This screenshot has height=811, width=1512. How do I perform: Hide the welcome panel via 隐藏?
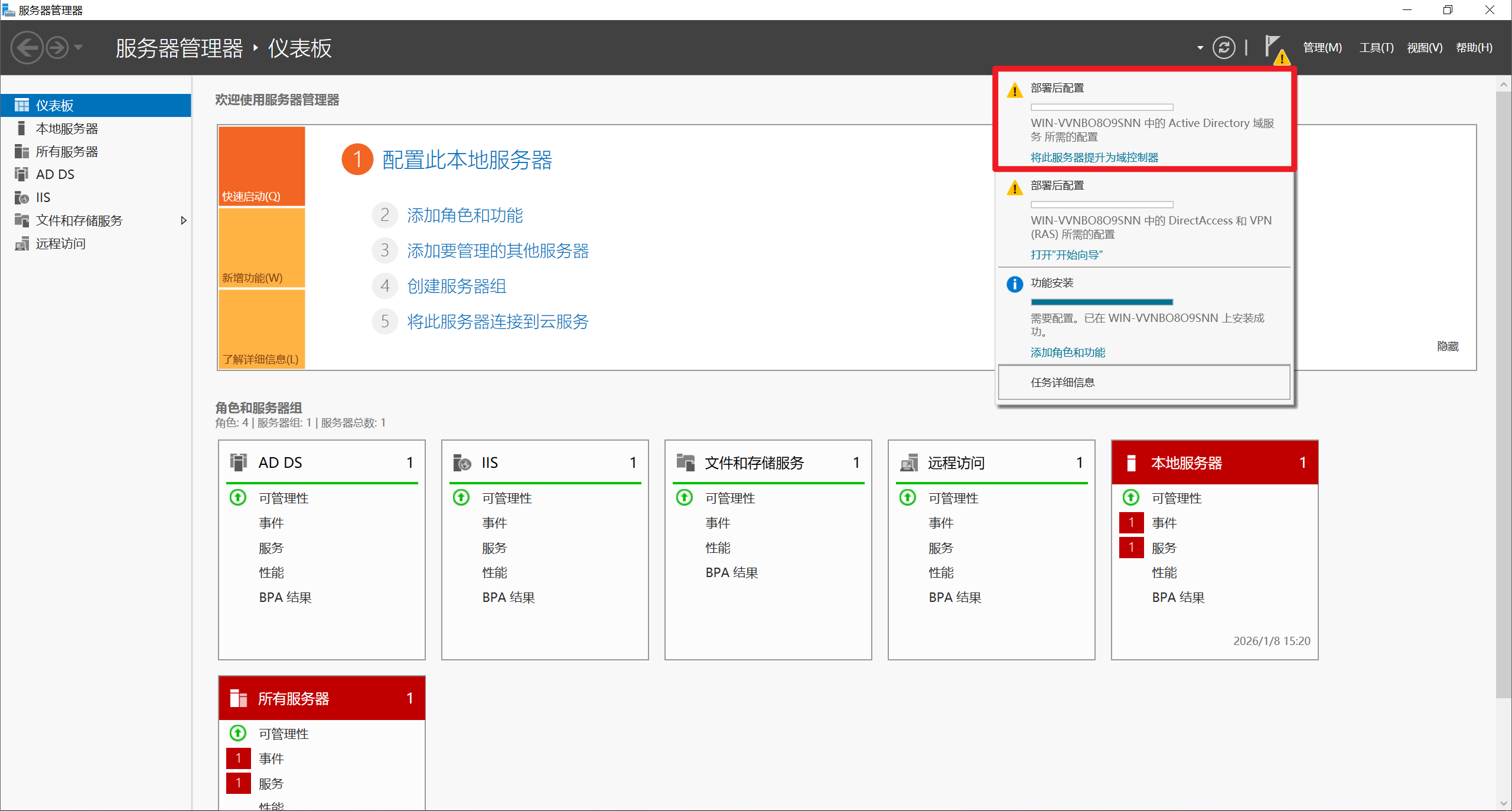[1447, 346]
